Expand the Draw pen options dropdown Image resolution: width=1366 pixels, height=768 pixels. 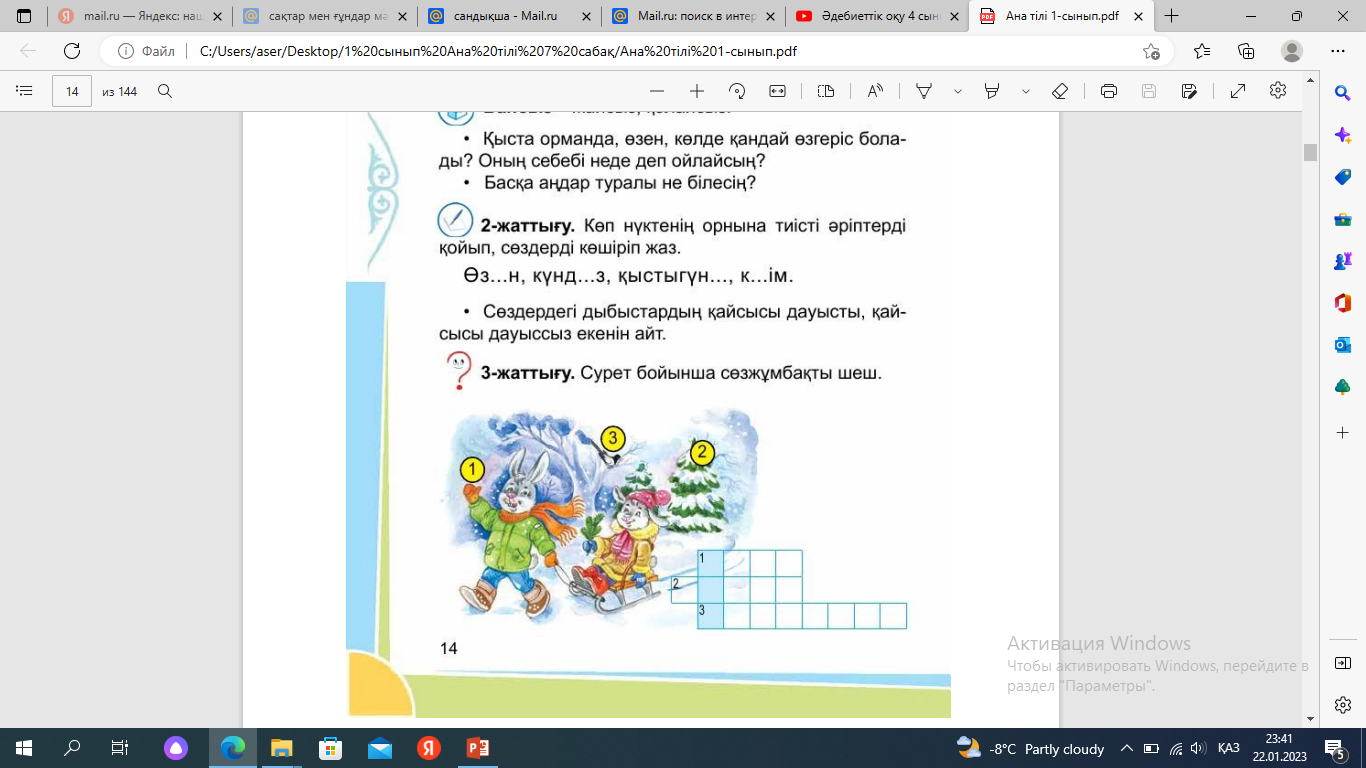click(x=957, y=91)
